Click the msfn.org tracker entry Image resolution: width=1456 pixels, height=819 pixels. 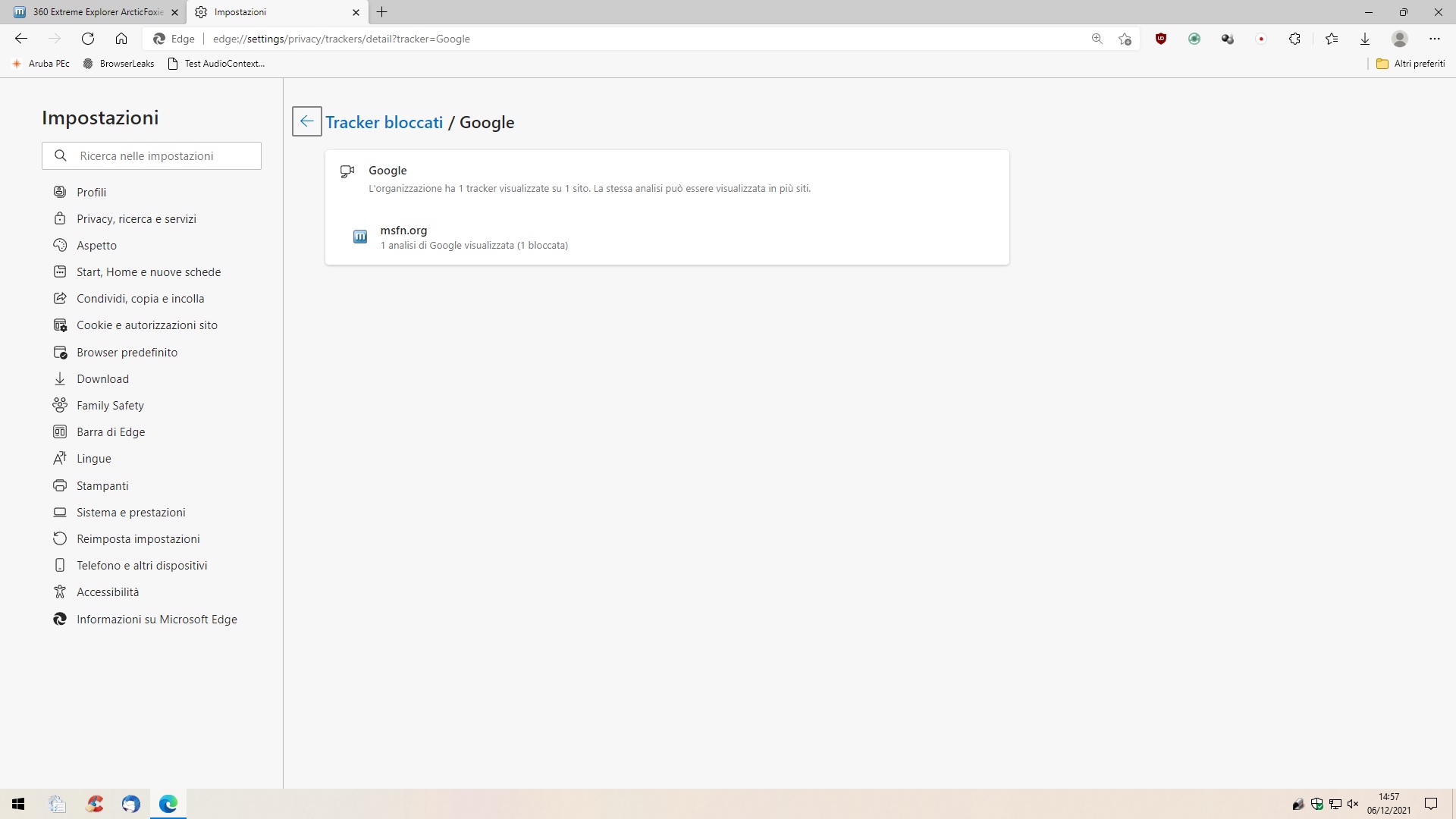667,237
